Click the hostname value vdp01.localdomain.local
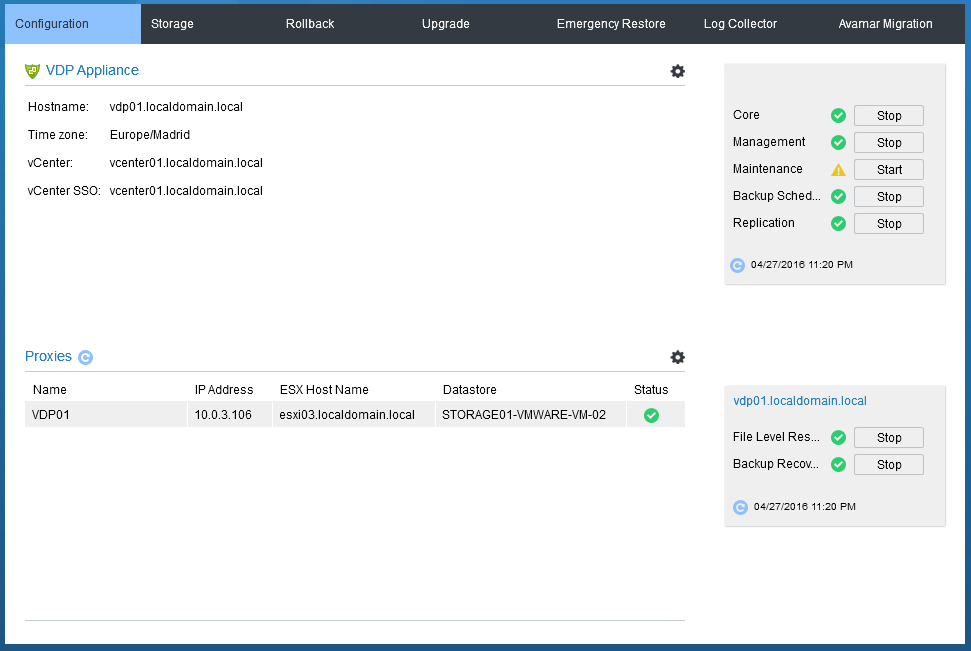The image size is (971, 651). point(176,107)
